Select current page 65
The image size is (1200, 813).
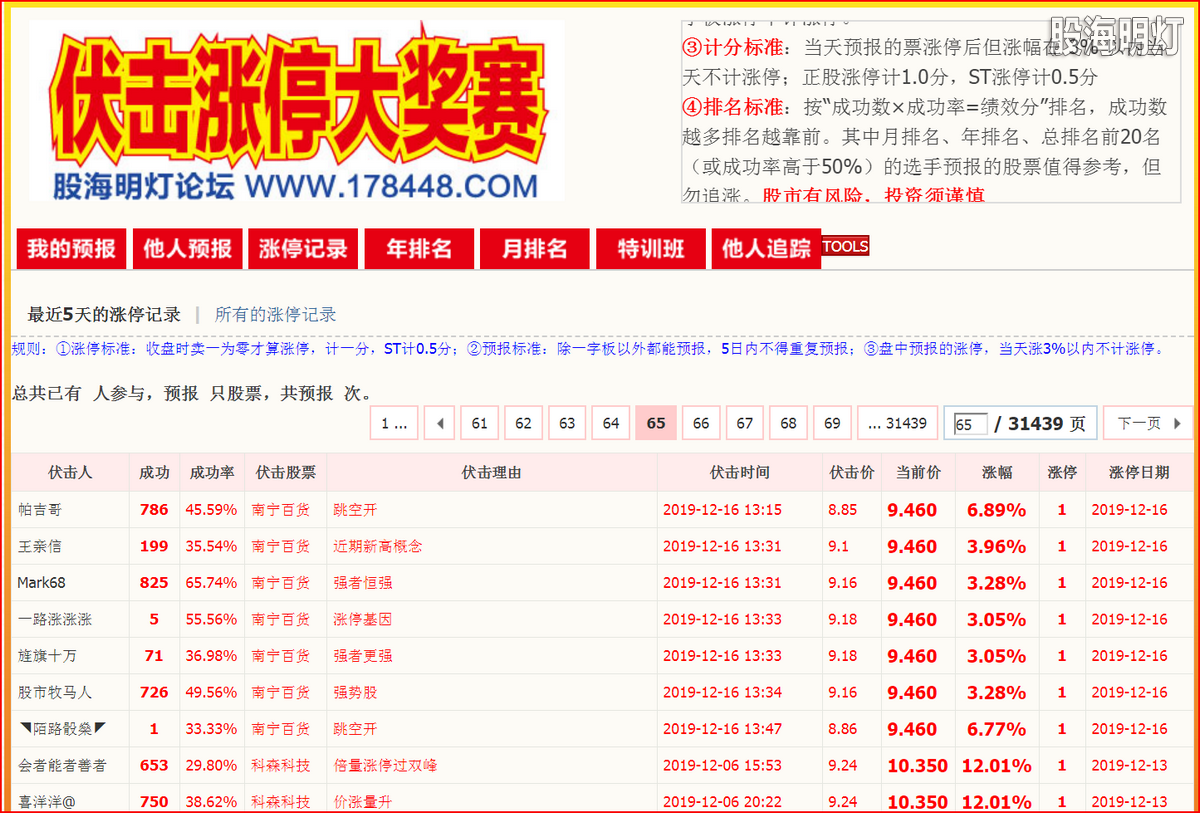click(656, 423)
